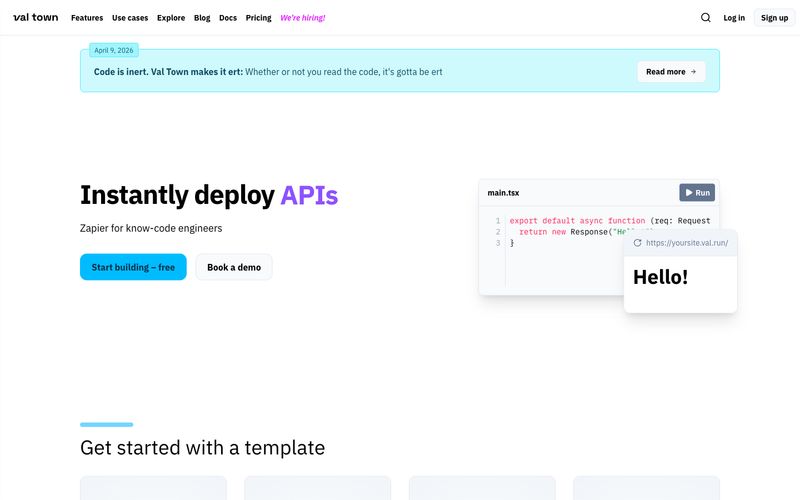
Task: Click the Get started with a template heading
Action: pos(203,447)
